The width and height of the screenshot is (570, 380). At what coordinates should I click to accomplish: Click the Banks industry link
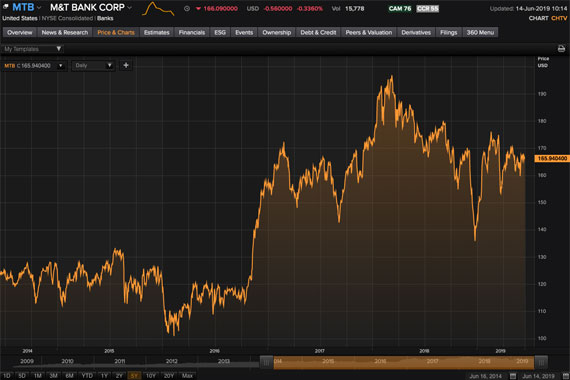point(105,18)
